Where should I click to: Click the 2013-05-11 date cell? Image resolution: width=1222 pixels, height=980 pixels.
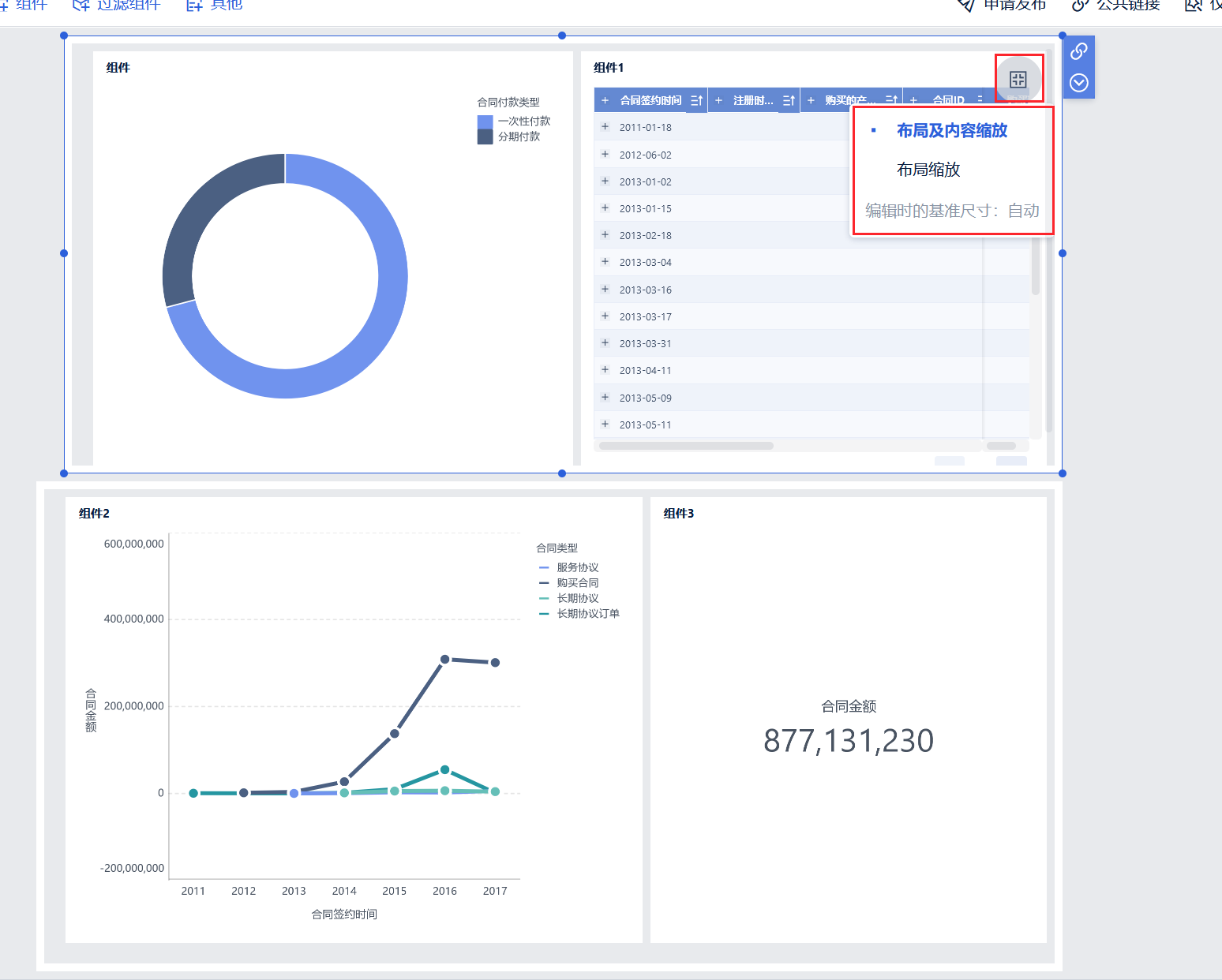pos(646,425)
